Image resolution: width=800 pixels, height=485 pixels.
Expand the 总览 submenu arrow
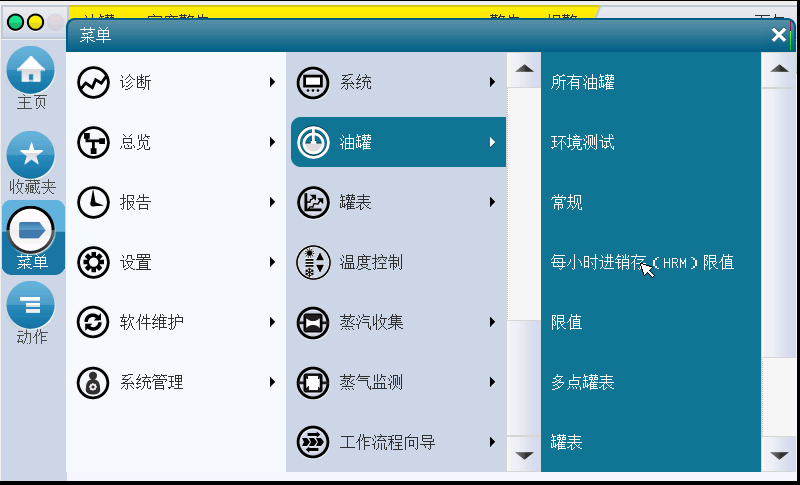tap(272, 143)
